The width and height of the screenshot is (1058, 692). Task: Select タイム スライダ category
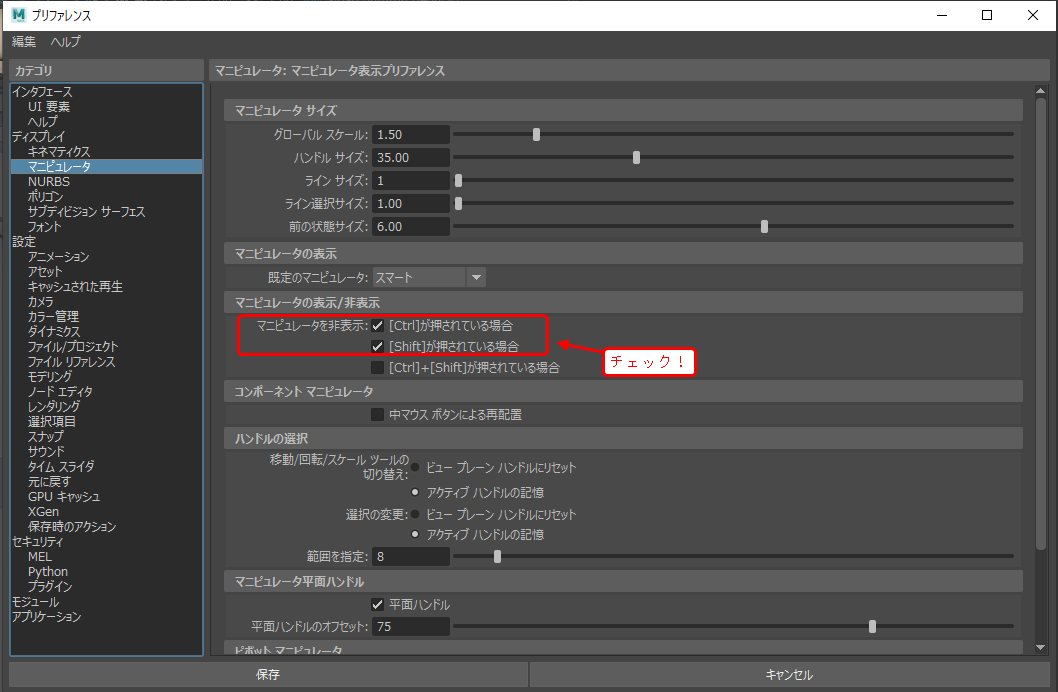tap(61, 466)
